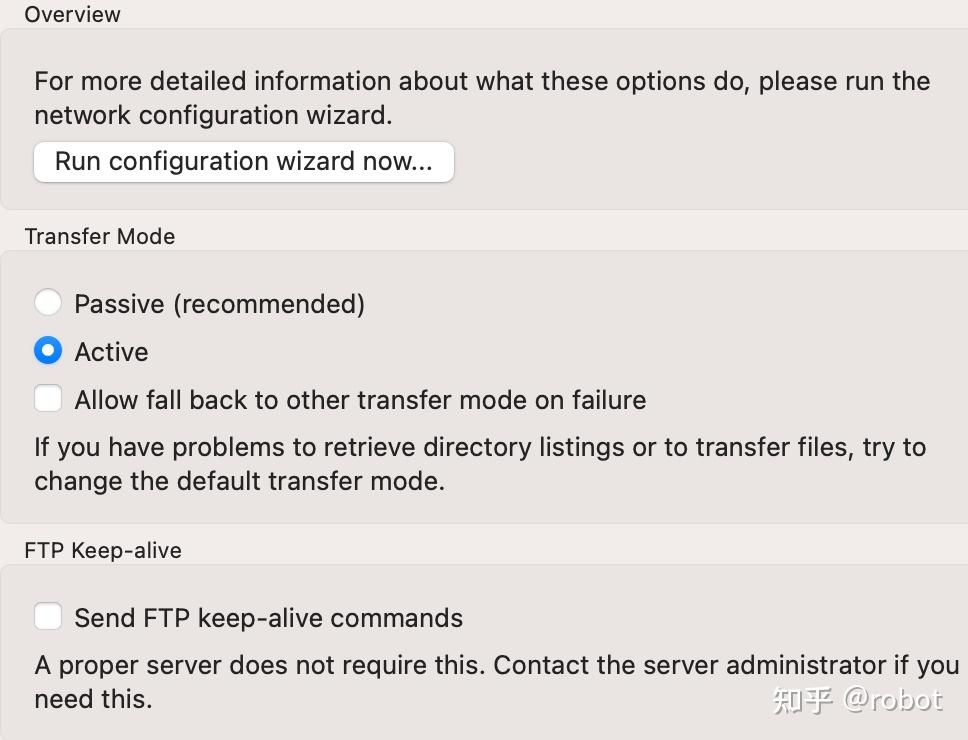
Task: Click the Run configuration wizard now button
Action: pyautogui.click(x=243, y=161)
